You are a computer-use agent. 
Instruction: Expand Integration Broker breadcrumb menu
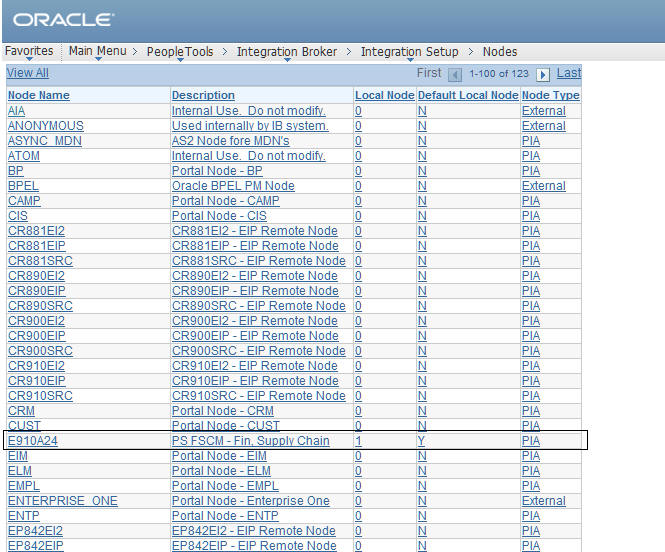pos(287,52)
